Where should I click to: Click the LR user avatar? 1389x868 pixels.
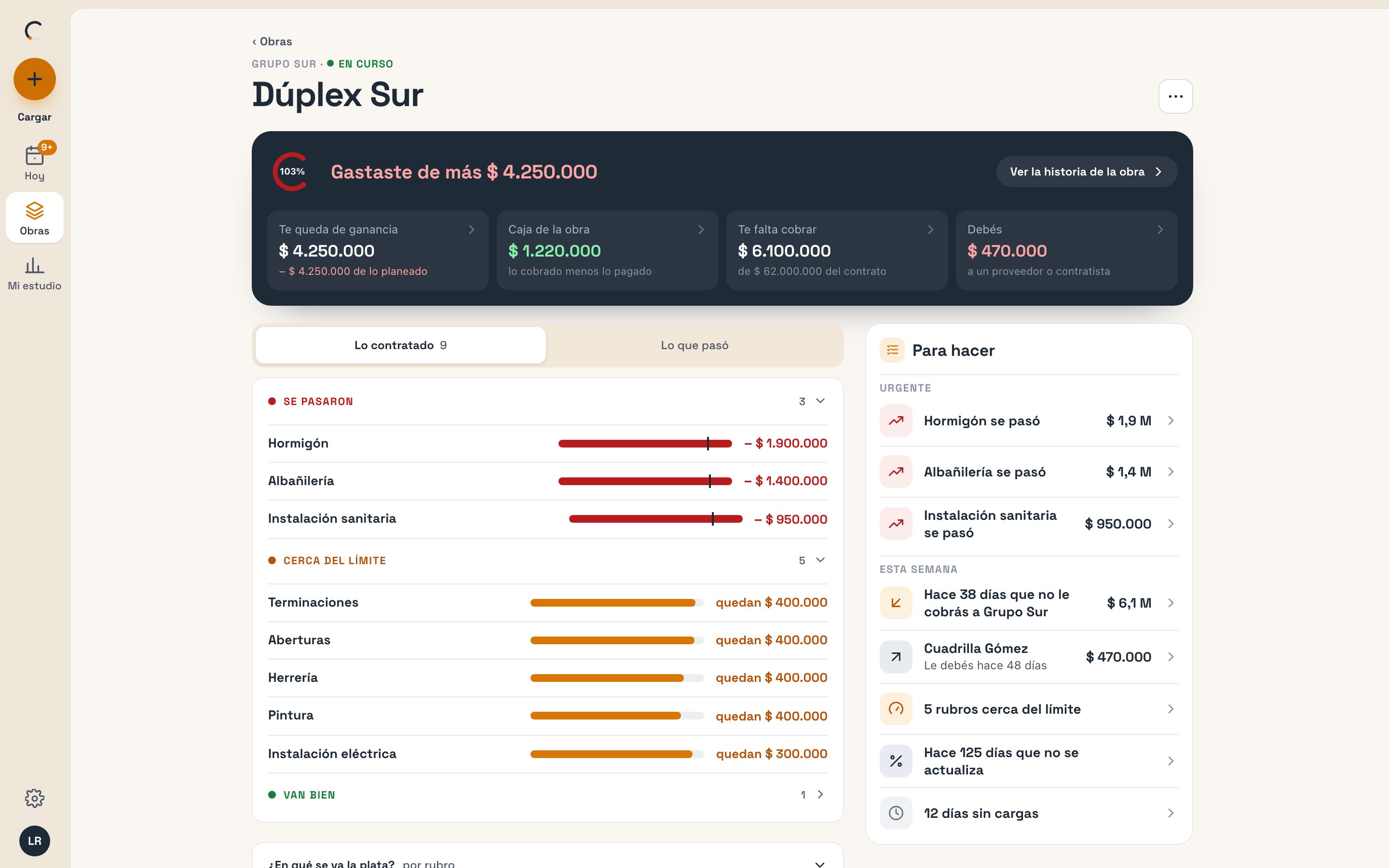[x=34, y=841]
